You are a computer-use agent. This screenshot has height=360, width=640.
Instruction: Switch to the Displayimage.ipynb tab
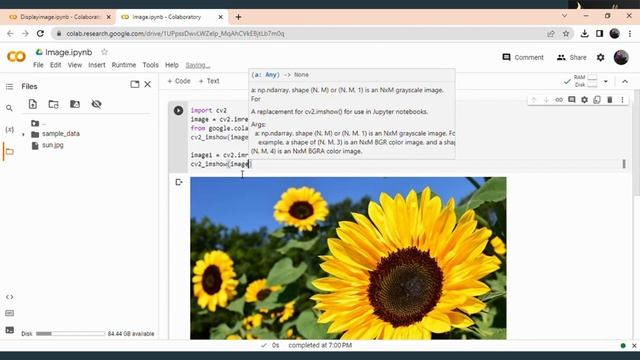59,17
